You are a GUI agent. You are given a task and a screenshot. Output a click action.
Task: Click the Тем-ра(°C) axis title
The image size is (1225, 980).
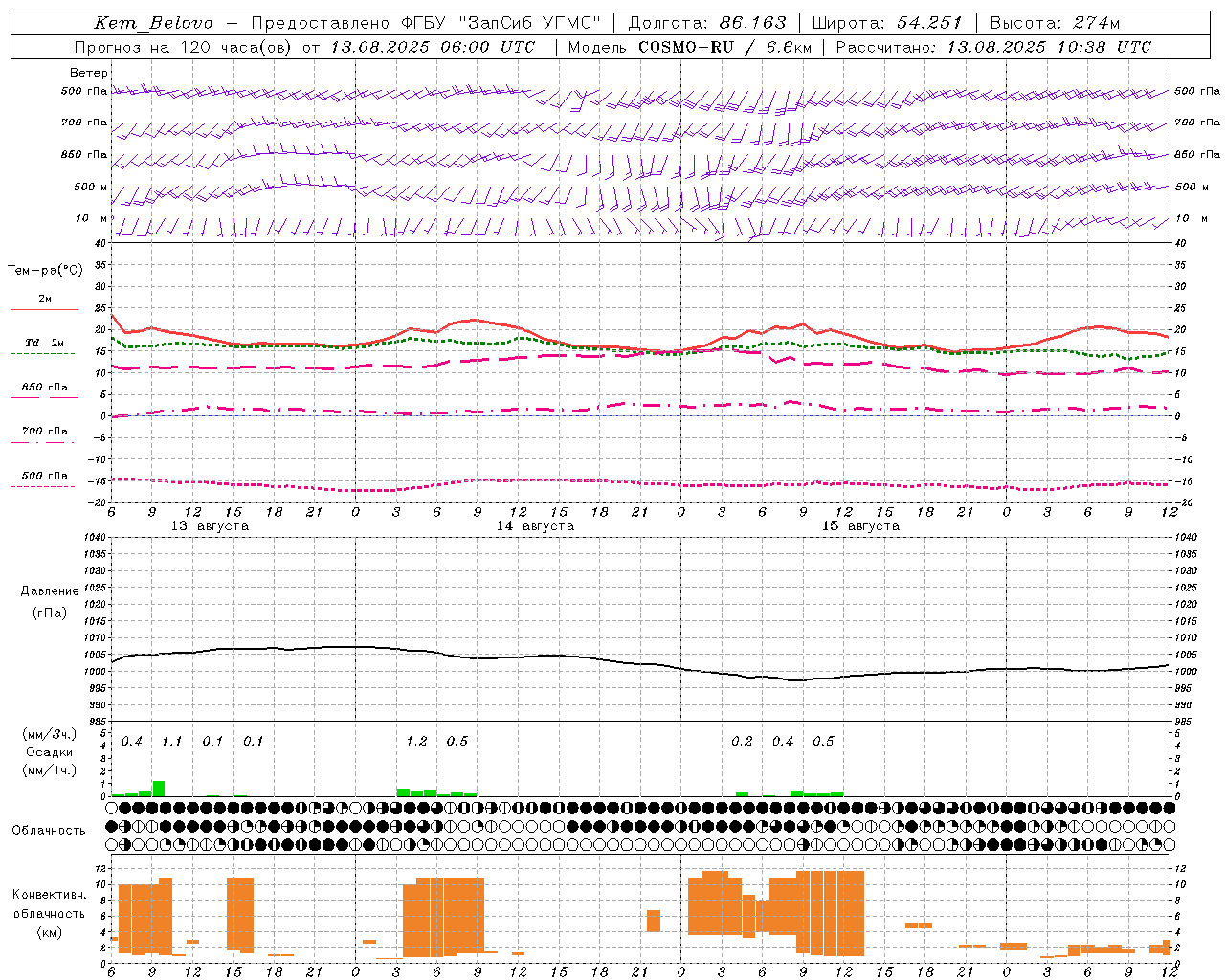45,271
